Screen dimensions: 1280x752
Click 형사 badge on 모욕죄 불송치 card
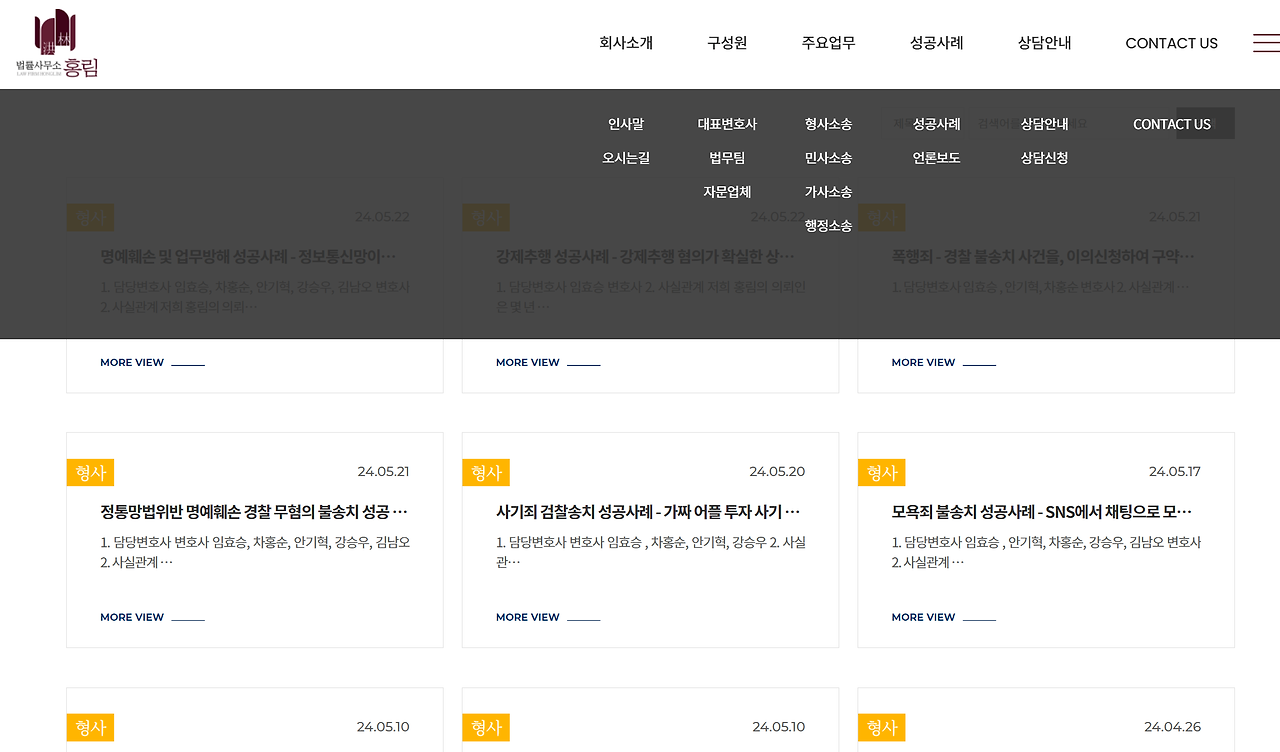(882, 472)
